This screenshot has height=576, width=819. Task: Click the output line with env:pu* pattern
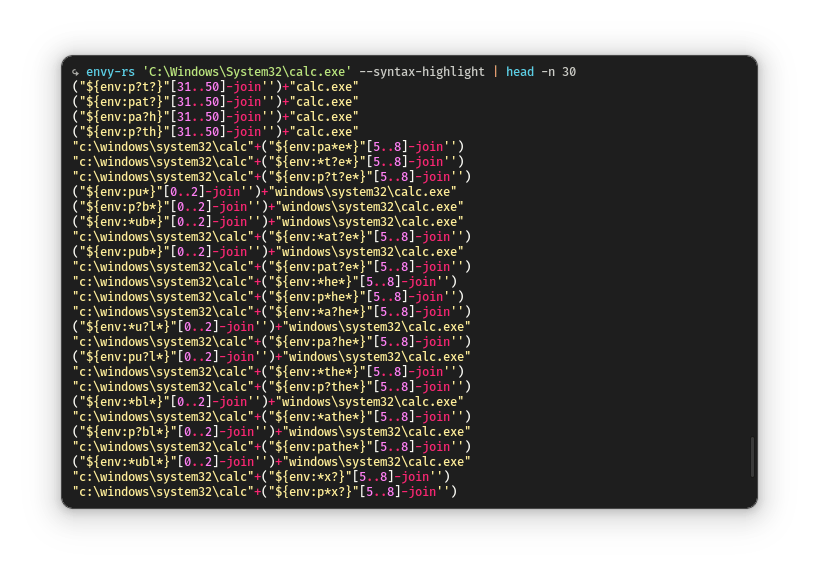coord(264,192)
